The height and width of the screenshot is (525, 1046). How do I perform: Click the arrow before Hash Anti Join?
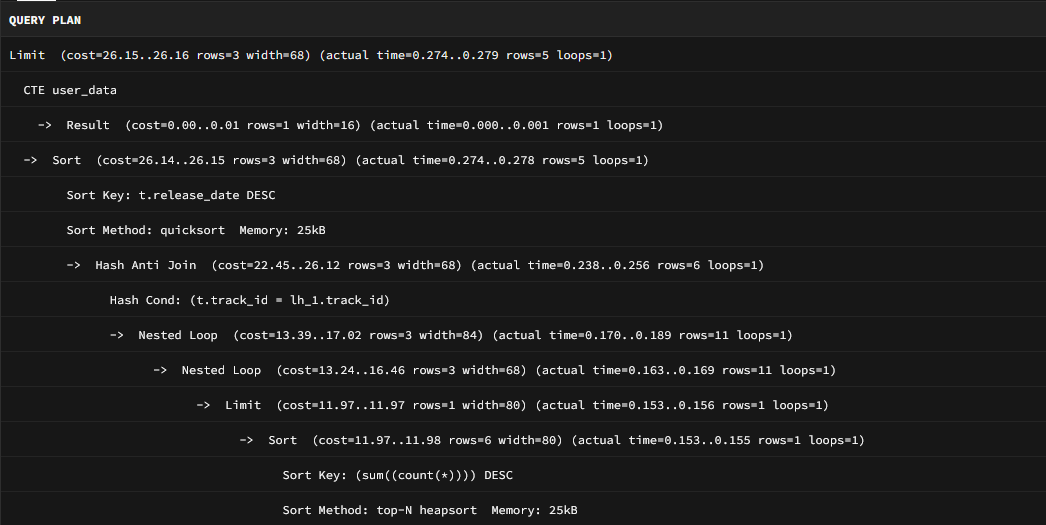click(73, 265)
